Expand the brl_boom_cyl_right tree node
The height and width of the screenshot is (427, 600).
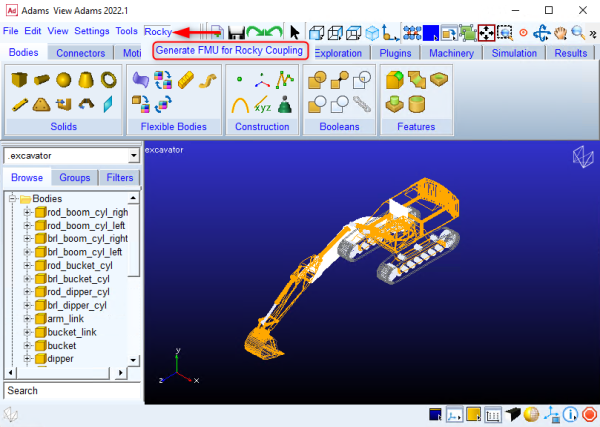[27, 239]
